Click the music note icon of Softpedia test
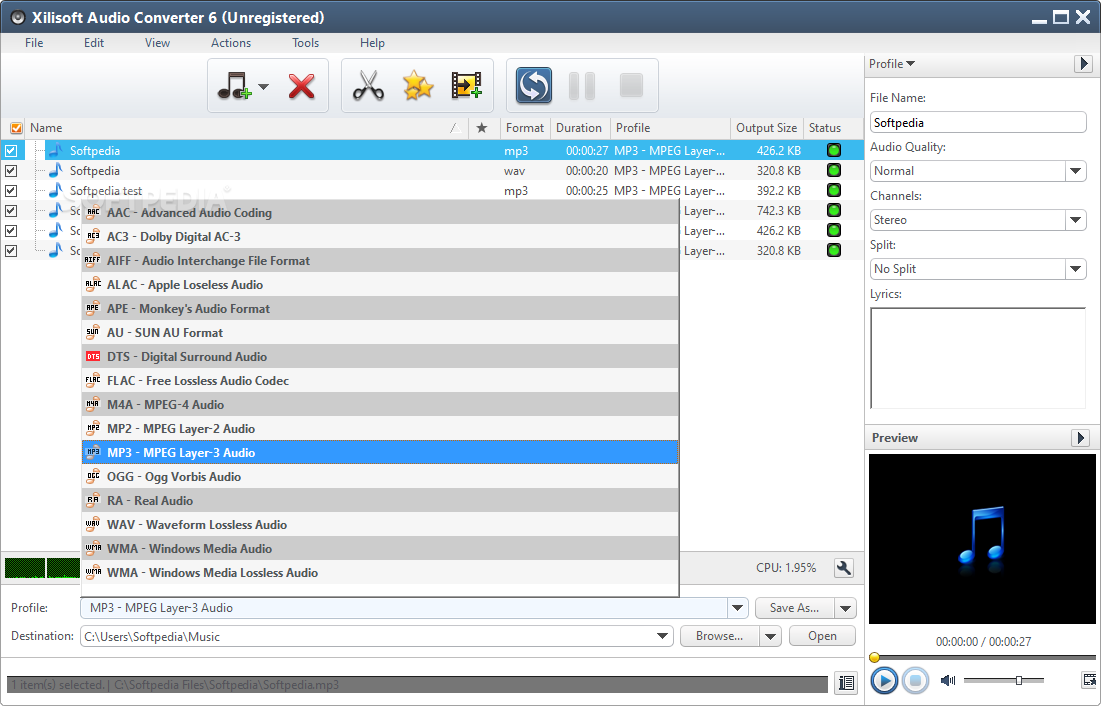This screenshot has width=1101, height=706. pos(55,190)
